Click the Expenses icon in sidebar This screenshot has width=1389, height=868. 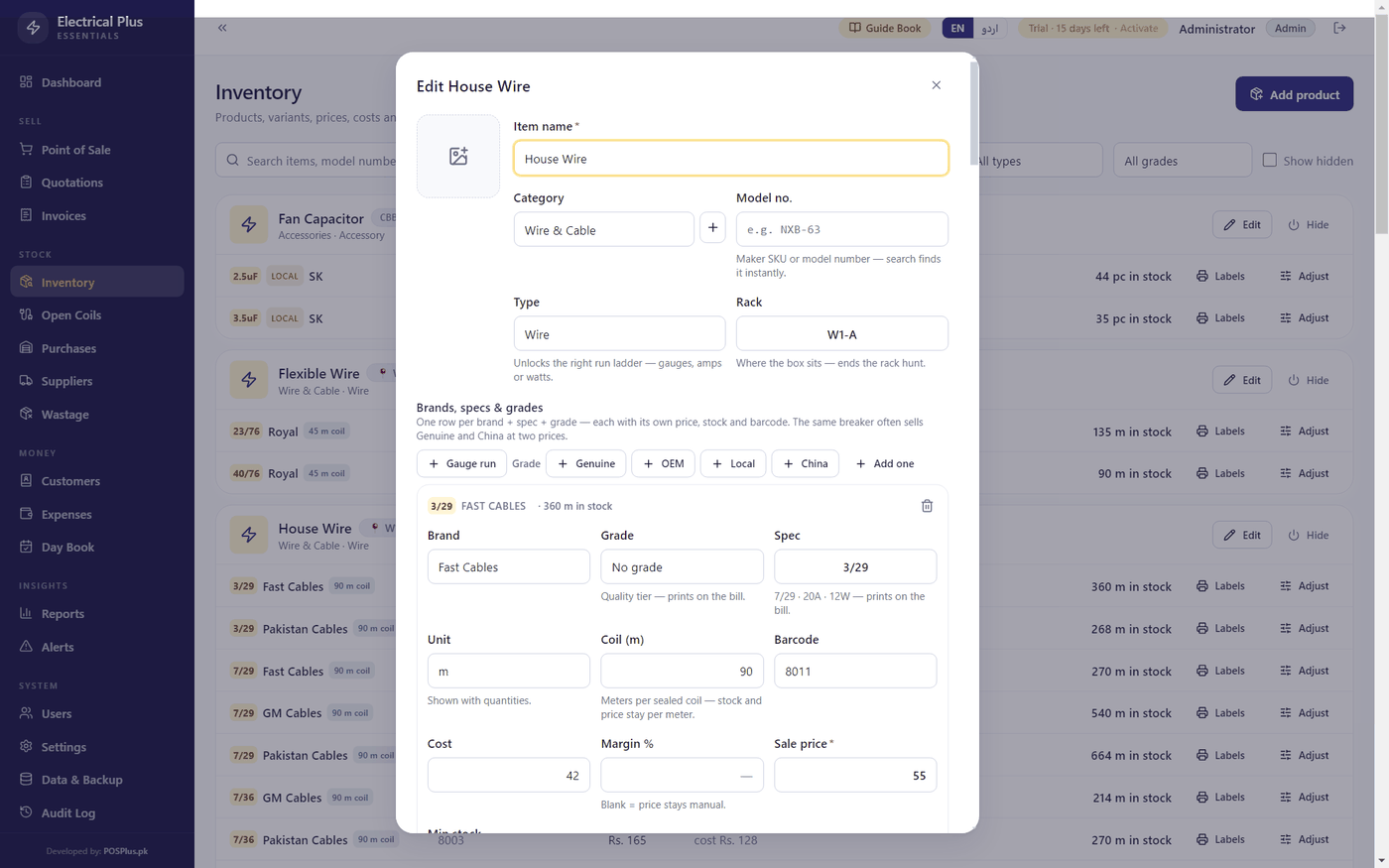click(x=26, y=514)
